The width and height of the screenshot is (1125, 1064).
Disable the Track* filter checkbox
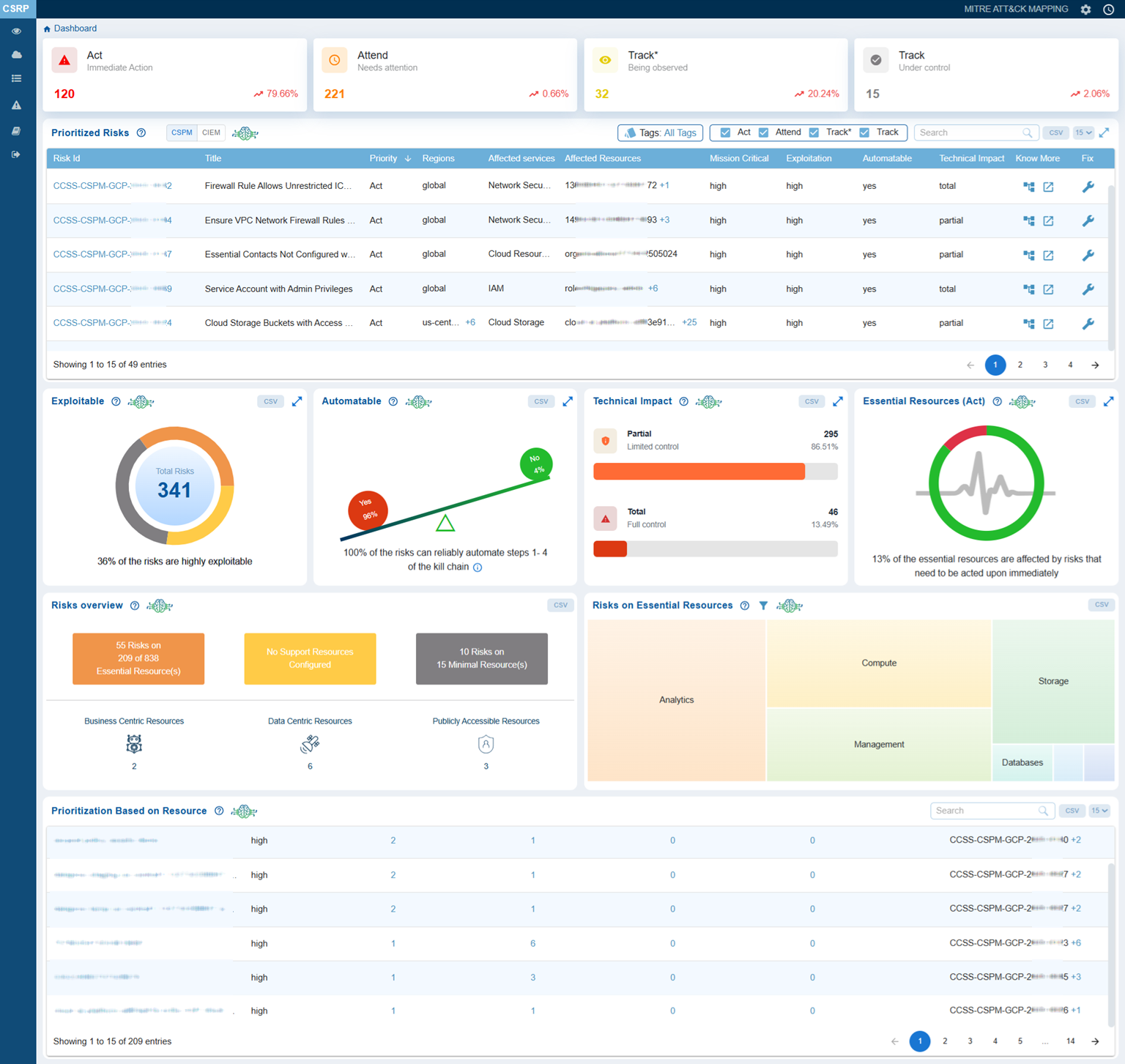point(814,133)
